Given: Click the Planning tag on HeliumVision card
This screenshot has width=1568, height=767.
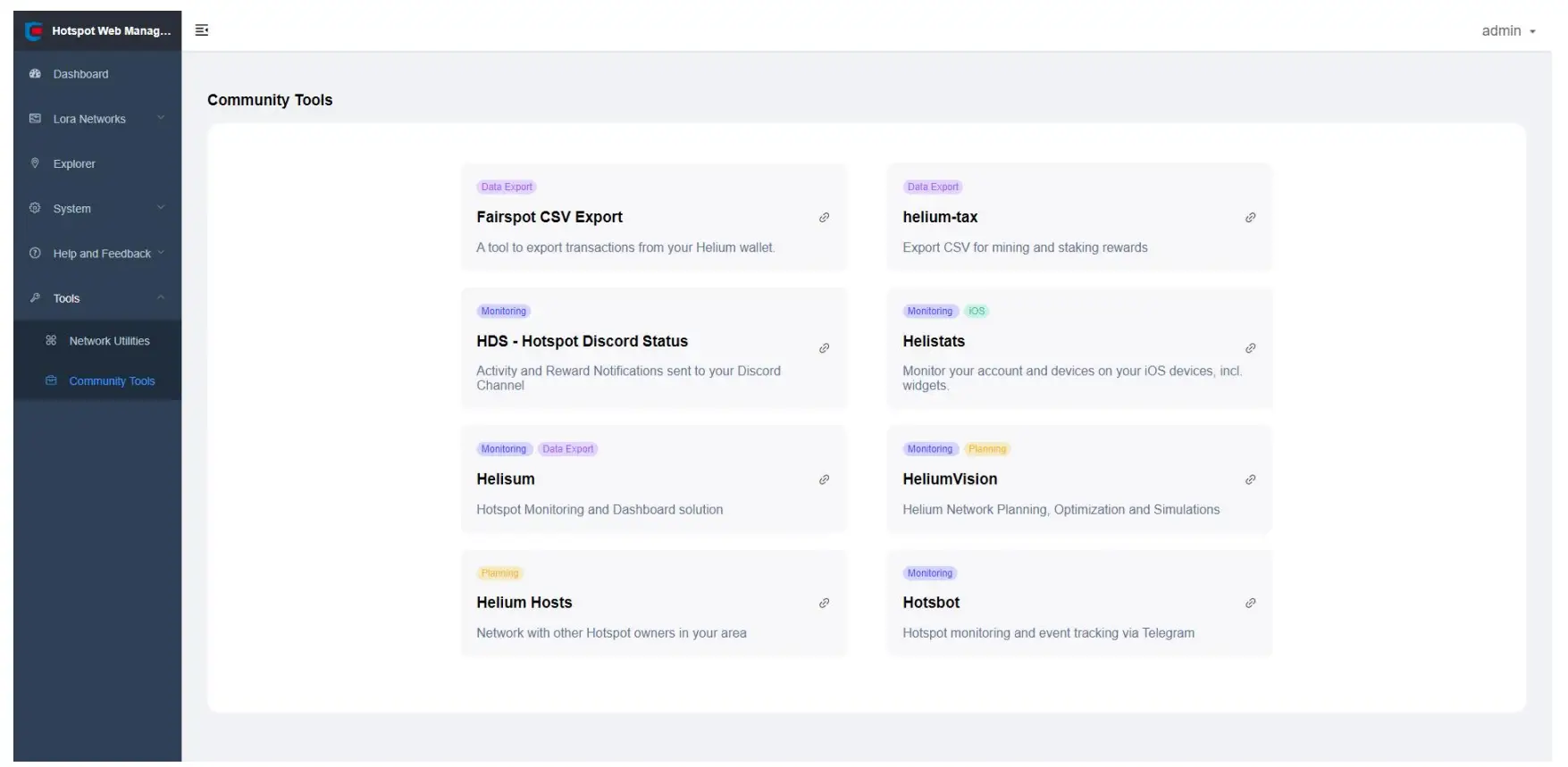Looking at the screenshot, I should (x=987, y=449).
